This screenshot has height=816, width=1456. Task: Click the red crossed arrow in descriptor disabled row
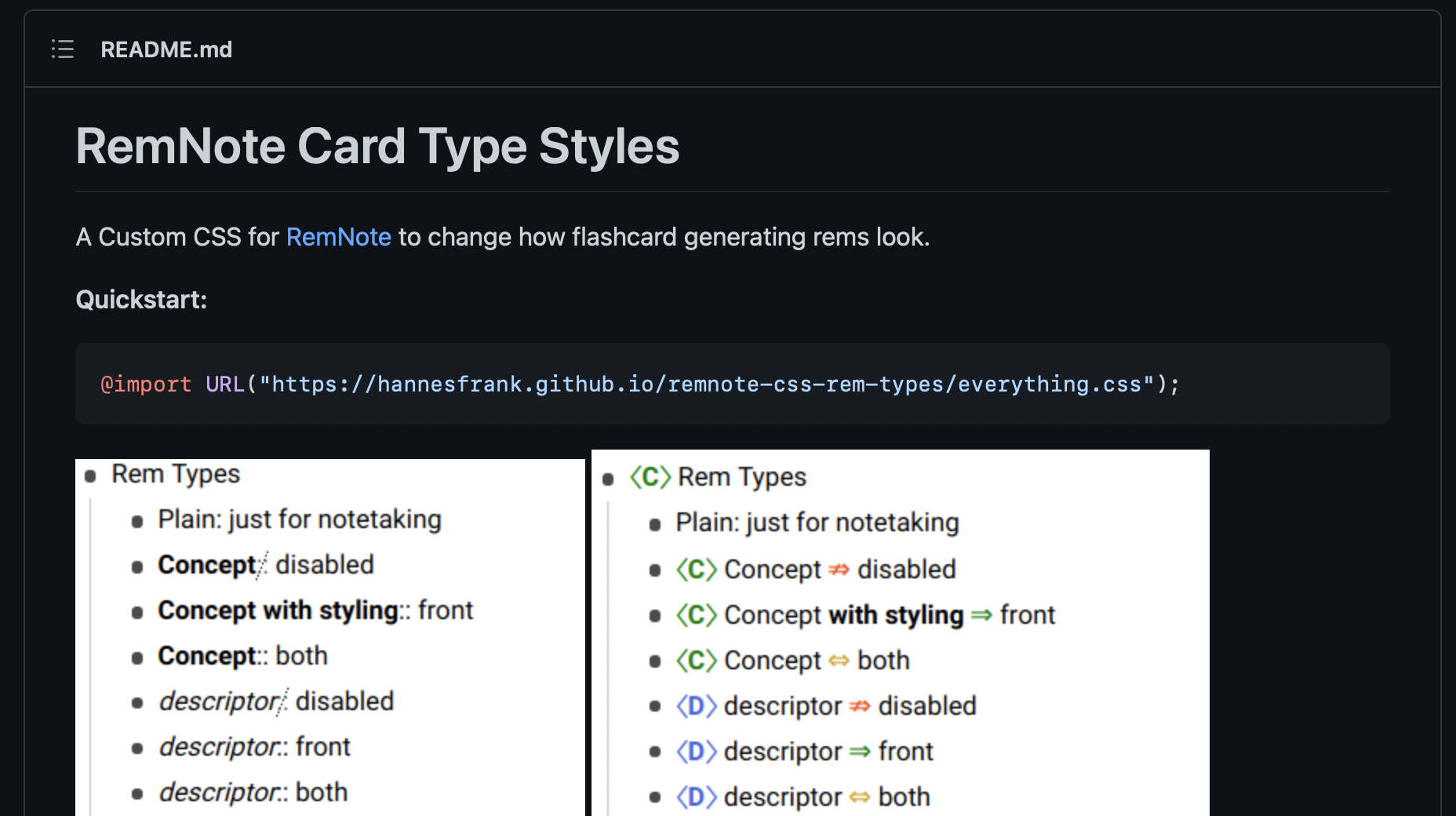point(860,706)
